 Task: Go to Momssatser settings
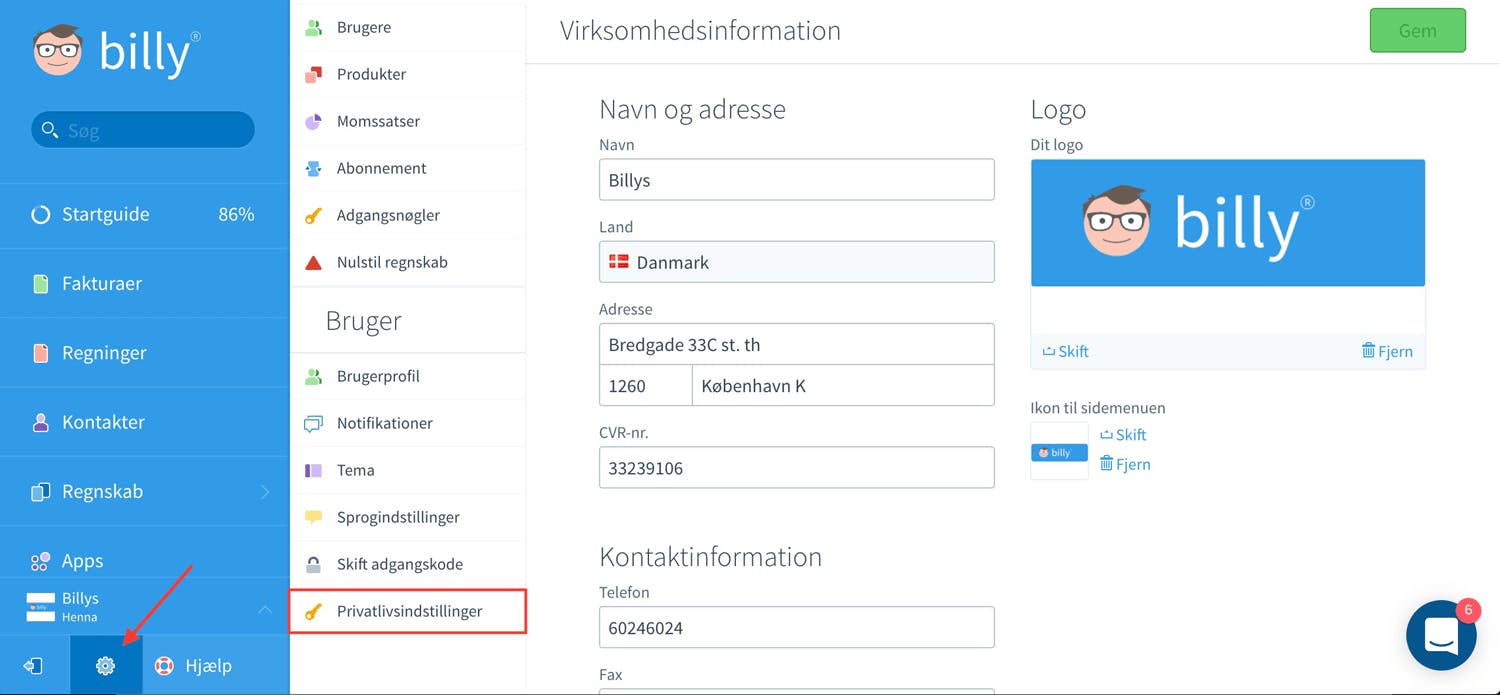[408, 121]
